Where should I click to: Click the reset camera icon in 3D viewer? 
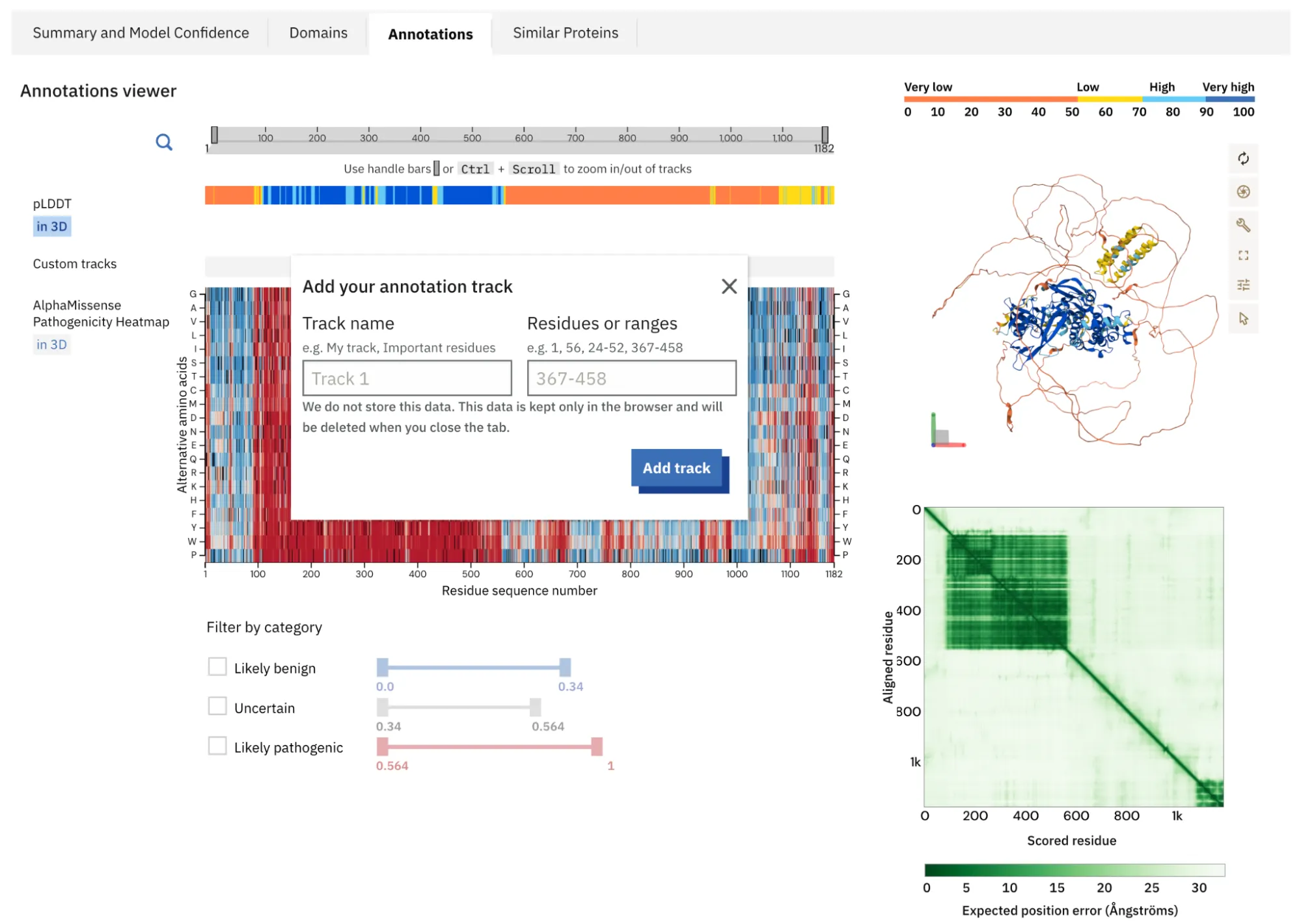coord(1242,159)
